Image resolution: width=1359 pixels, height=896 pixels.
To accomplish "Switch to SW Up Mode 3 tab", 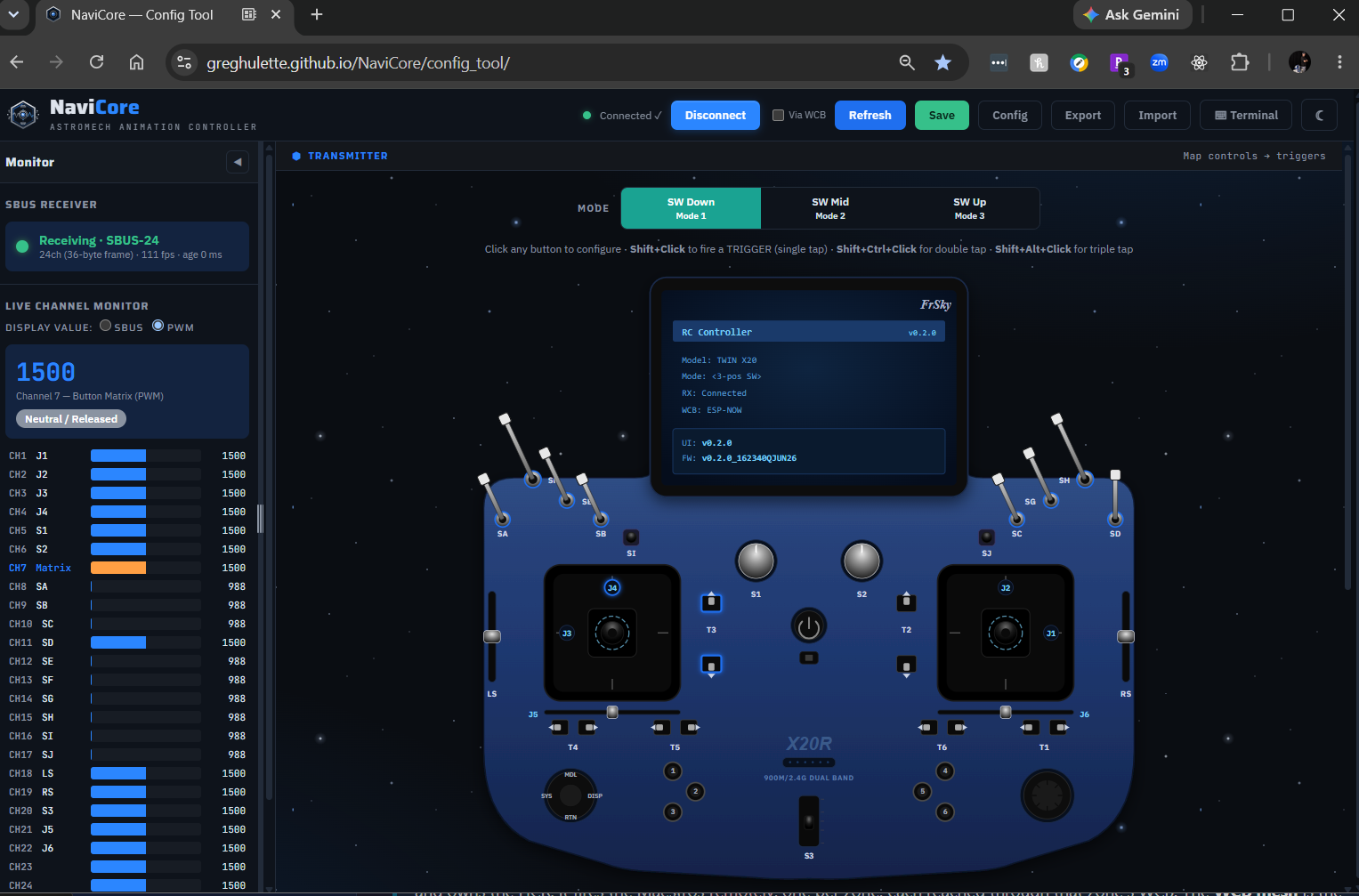I will pos(970,208).
